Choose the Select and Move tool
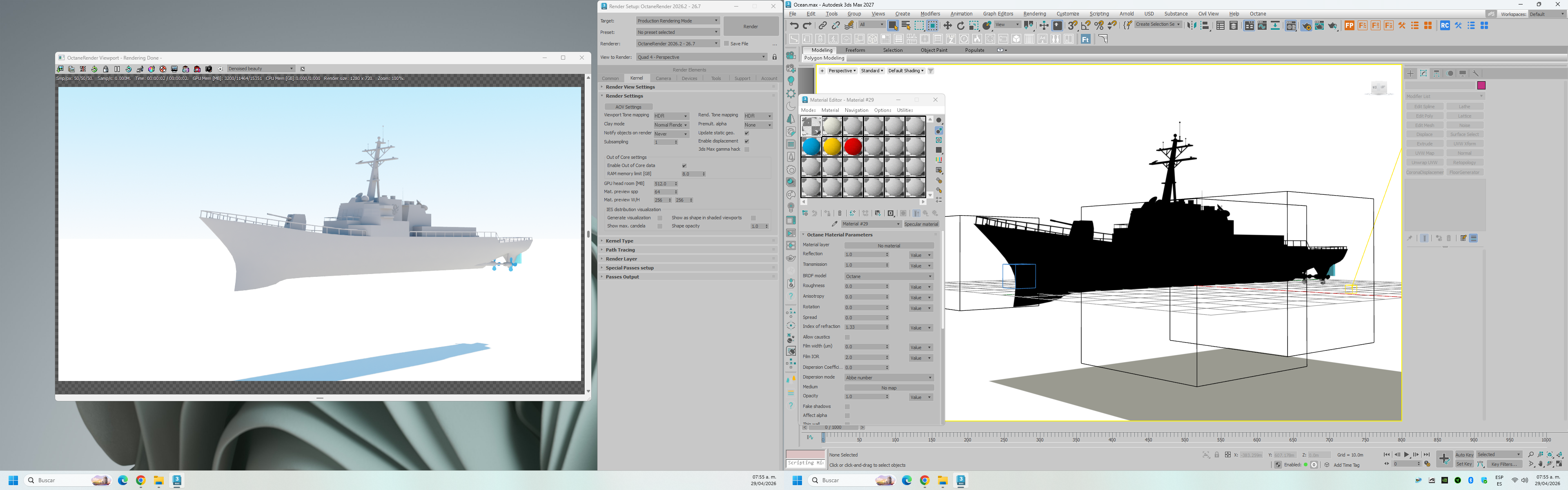Screen dimensions: 1568x490 pos(948,26)
